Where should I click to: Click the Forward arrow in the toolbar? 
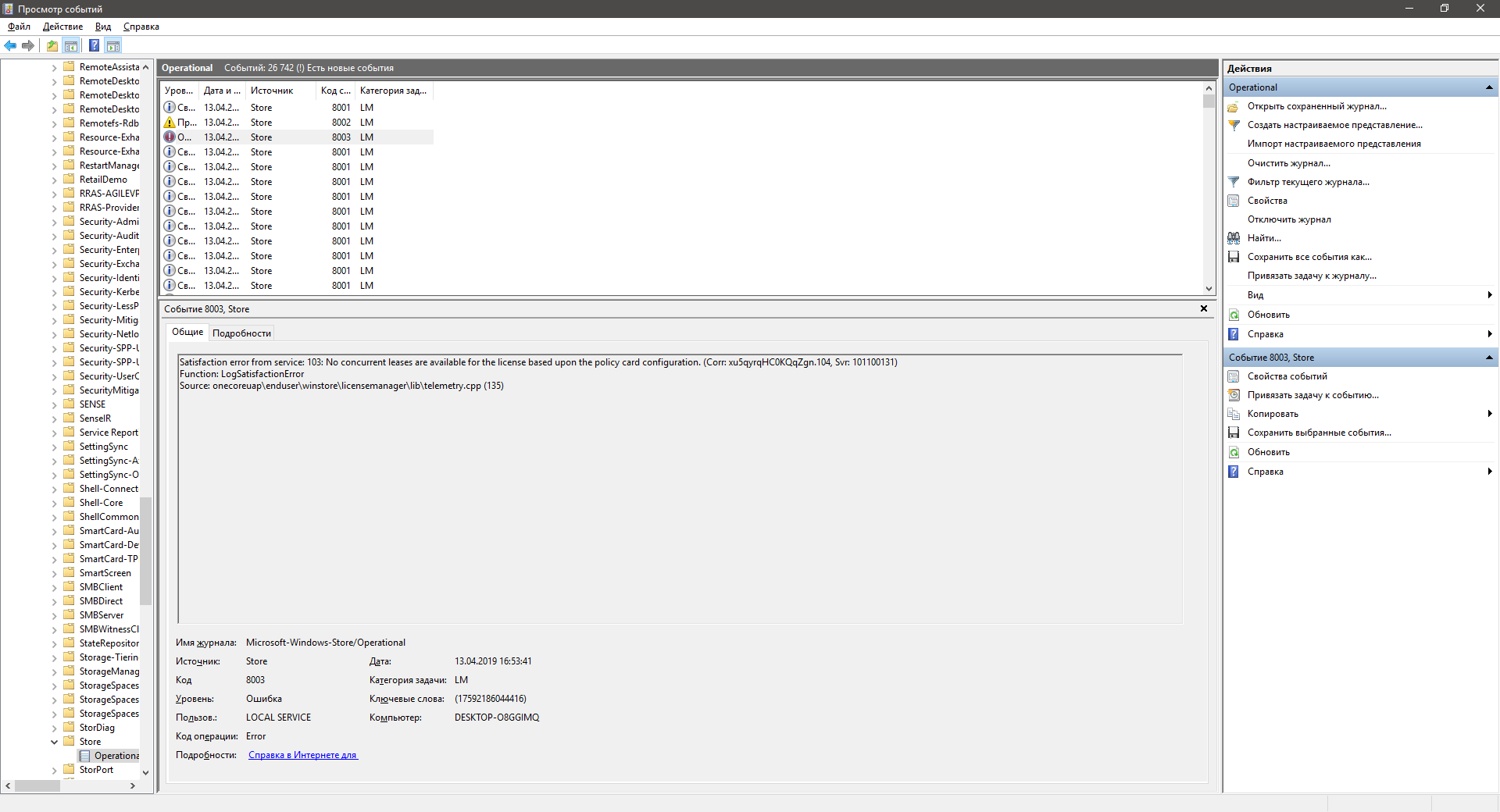[28, 45]
